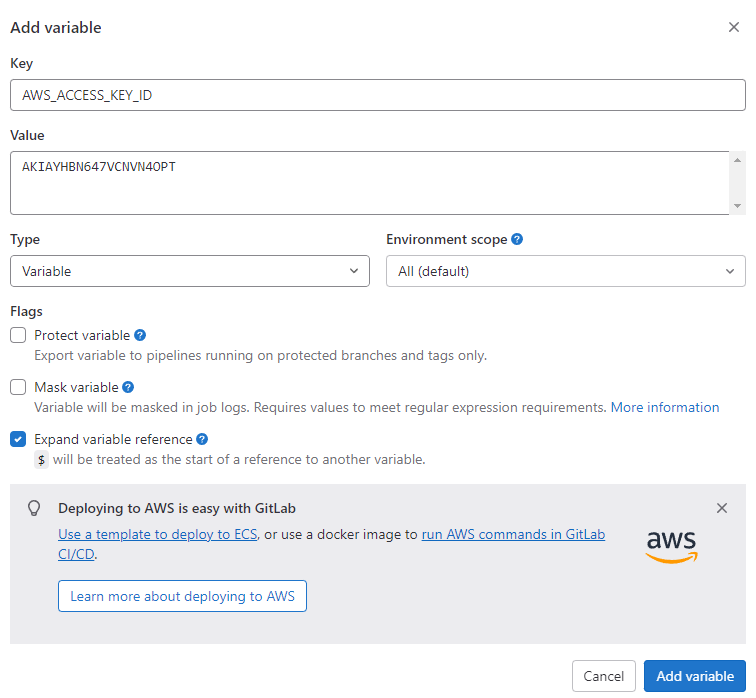
Task: Close the Add variable dialog
Action: (x=734, y=27)
